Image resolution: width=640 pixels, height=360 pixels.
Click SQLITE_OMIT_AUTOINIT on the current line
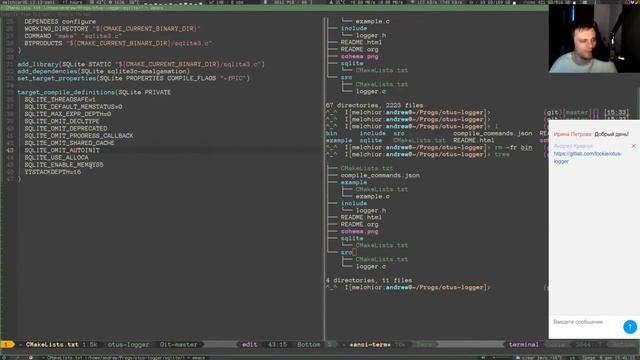pos(62,150)
